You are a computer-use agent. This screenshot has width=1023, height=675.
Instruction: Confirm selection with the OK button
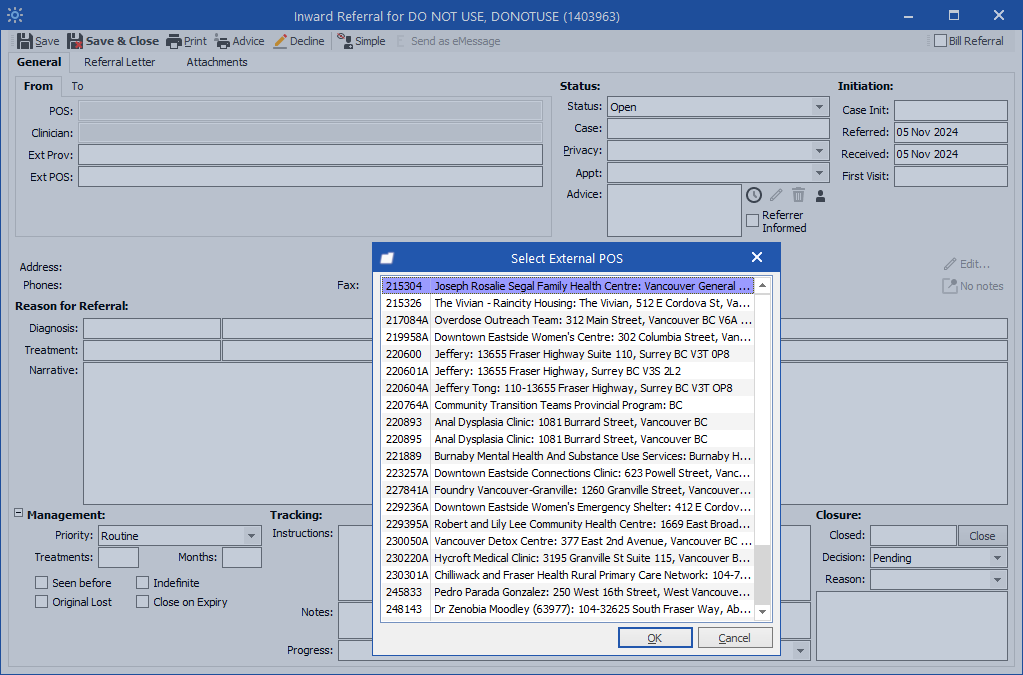654,637
